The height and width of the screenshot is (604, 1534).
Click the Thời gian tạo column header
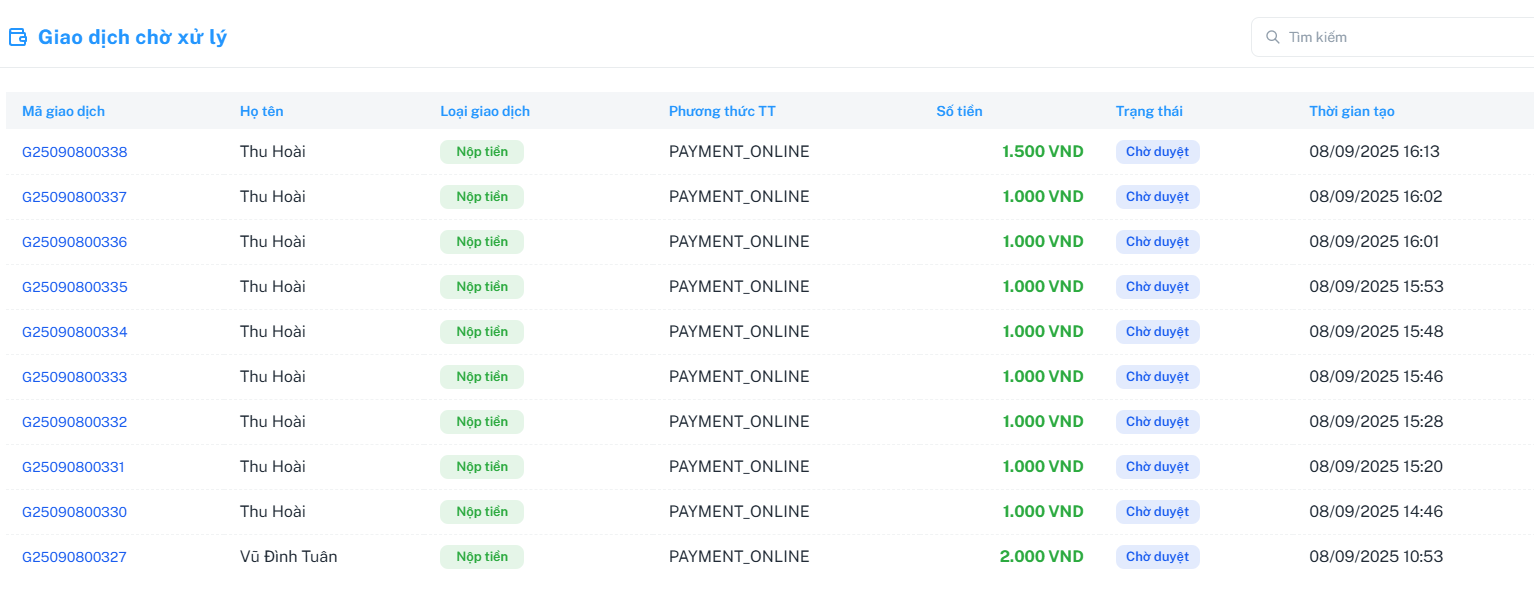coord(1352,111)
